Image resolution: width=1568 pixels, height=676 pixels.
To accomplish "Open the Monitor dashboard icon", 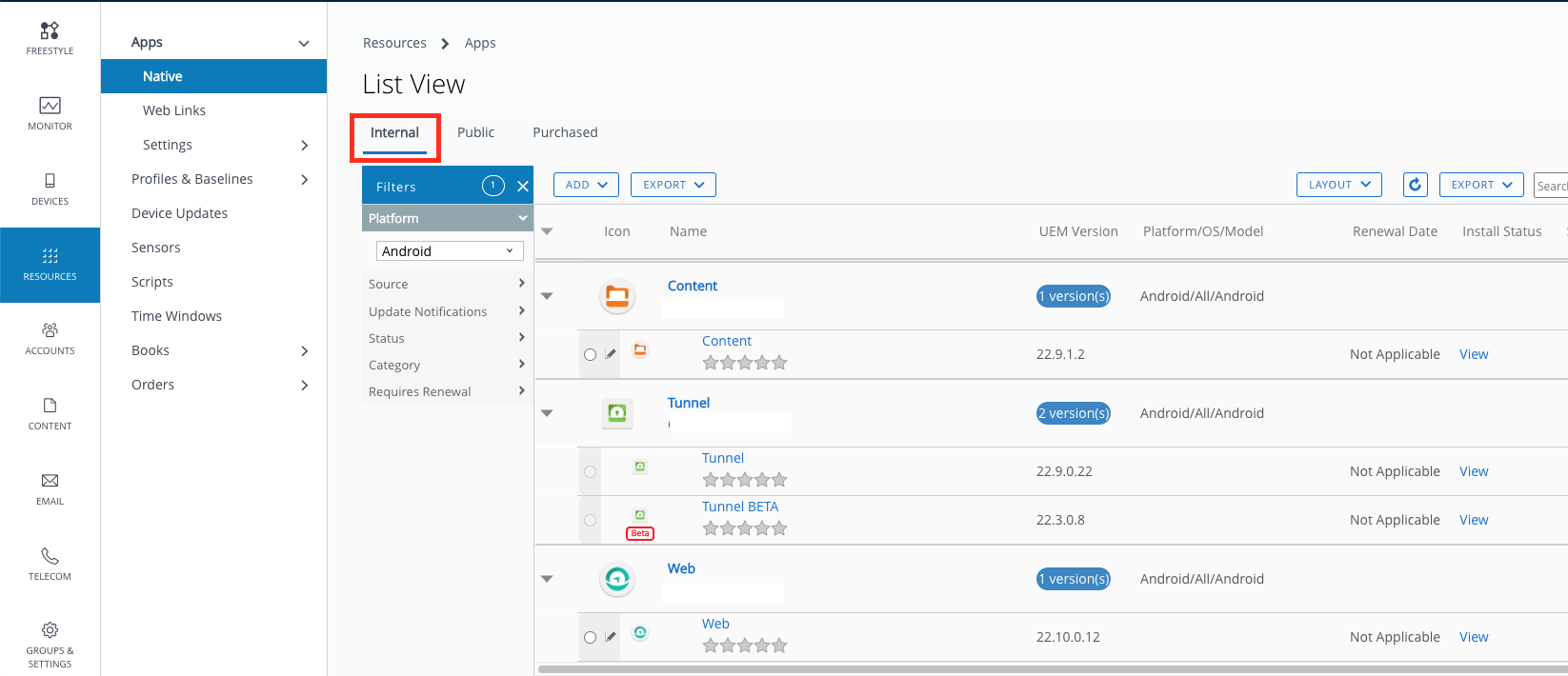I will (50, 106).
